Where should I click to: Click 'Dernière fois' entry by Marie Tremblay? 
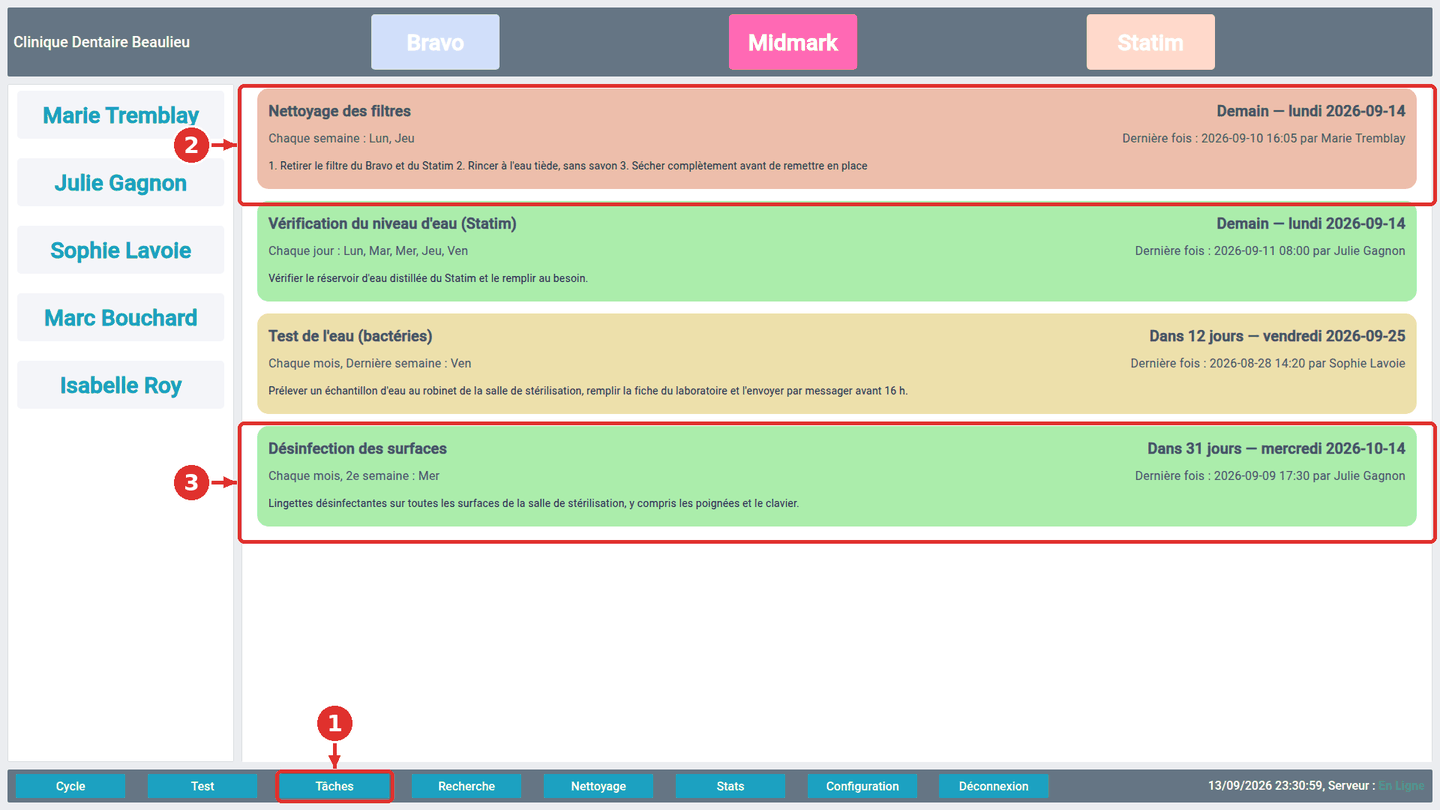click(1264, 138)
